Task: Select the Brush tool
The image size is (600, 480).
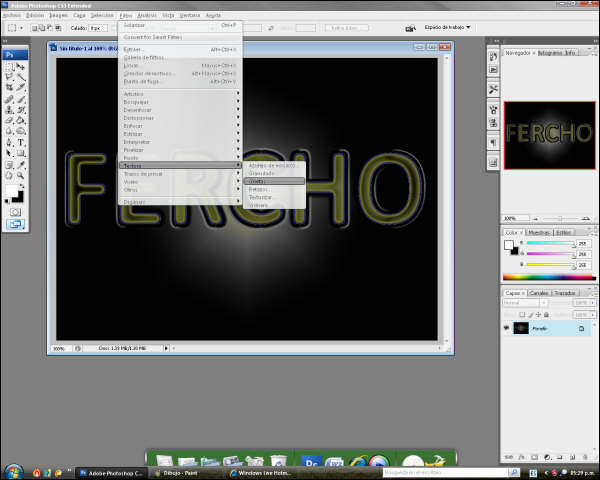Action: coord(21,99)
